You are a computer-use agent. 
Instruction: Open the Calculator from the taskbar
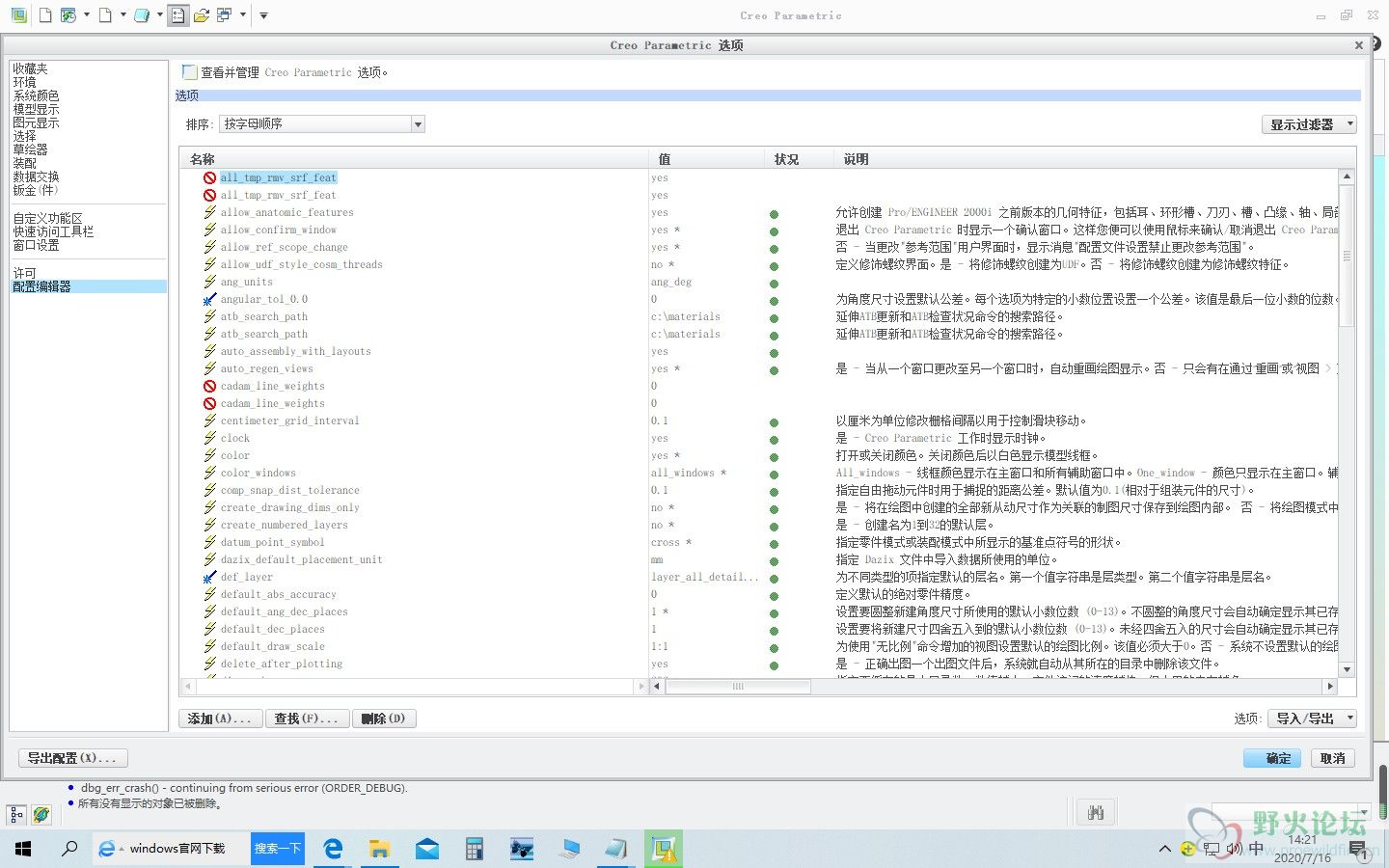[474, 849]
